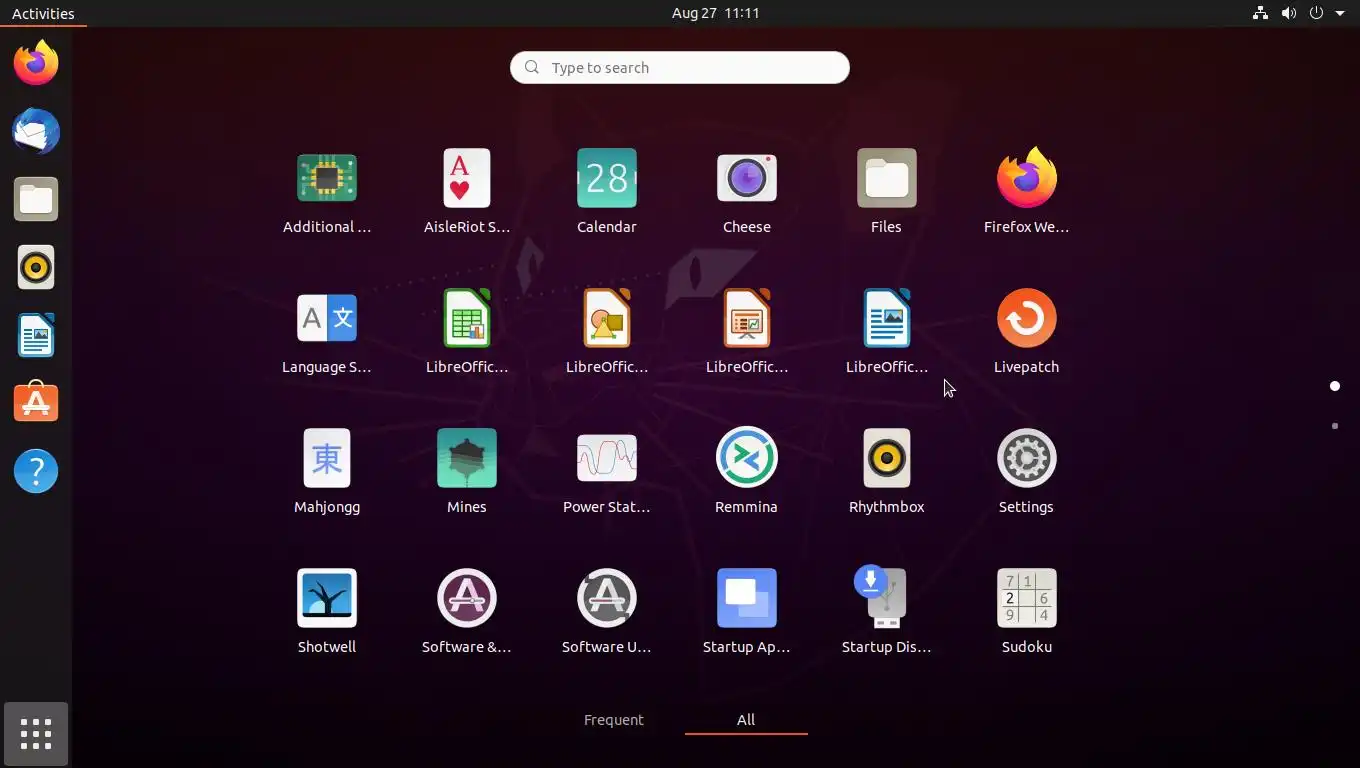Image resolution: width=1360 pixels, height=768 pixels.
Task: Click the network icon in top bar
Action: click(x=1260, y=13)
